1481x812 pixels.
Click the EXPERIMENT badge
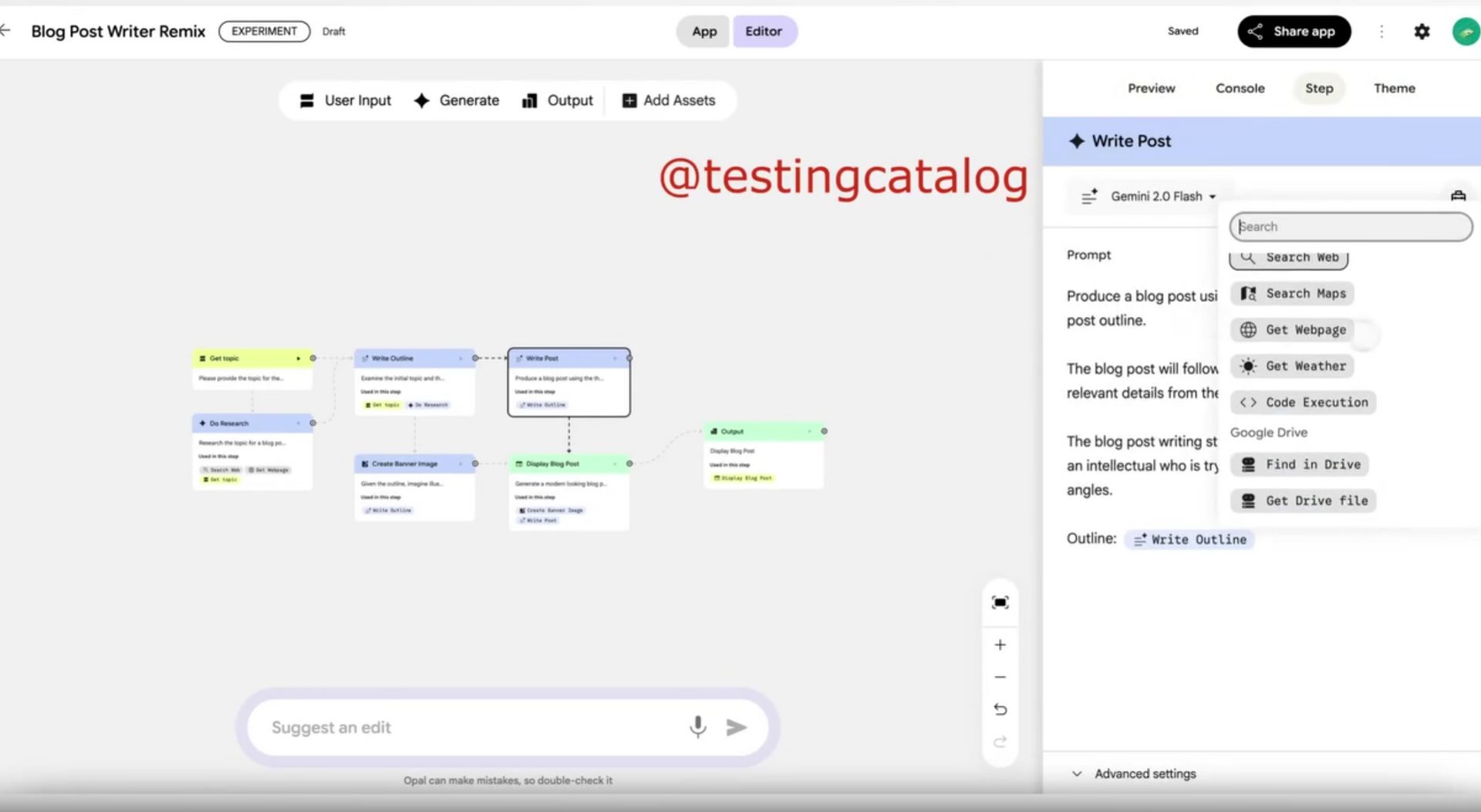click(x=265, y=32)
